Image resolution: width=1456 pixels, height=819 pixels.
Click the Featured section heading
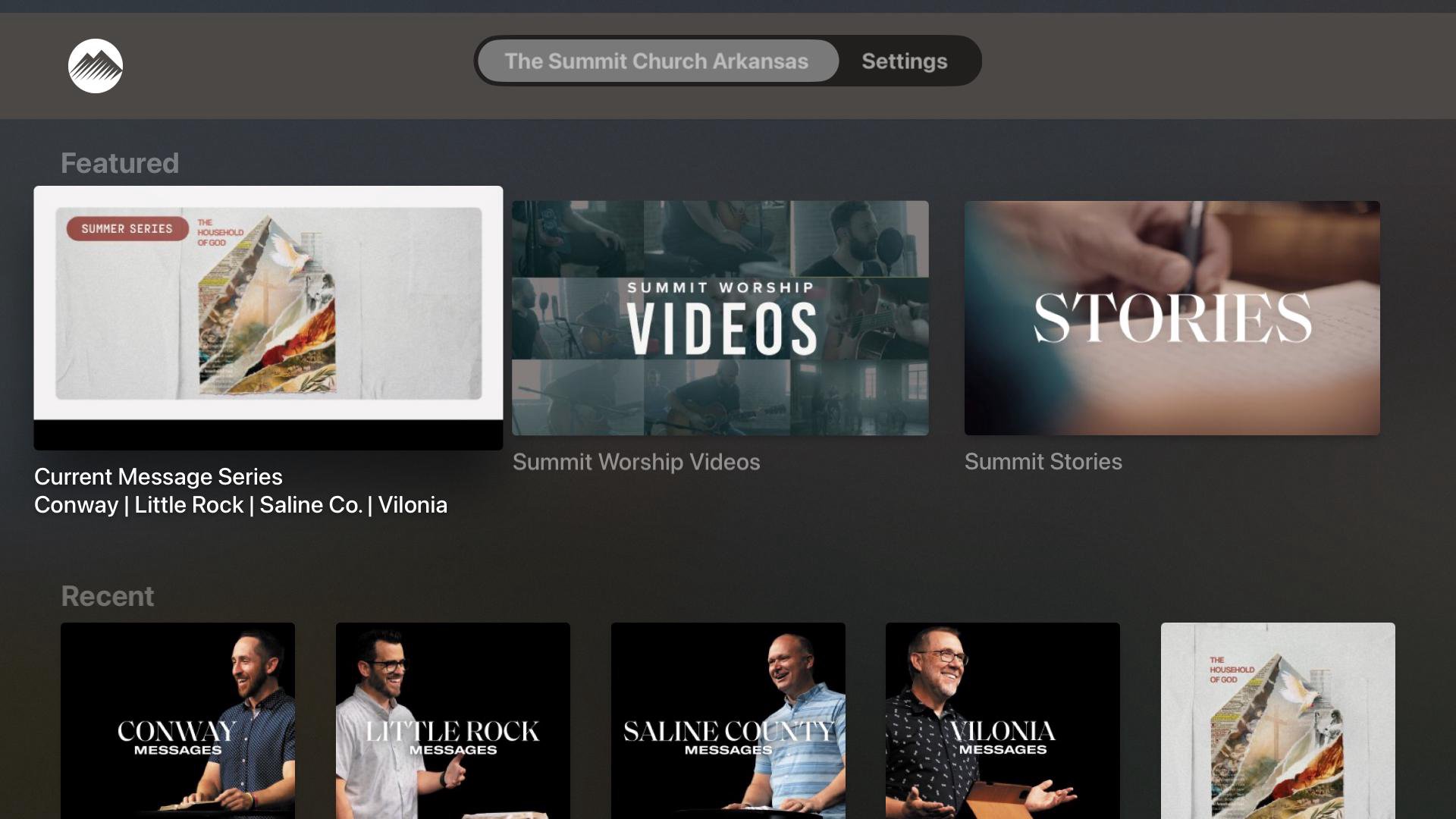pos(120,163)
